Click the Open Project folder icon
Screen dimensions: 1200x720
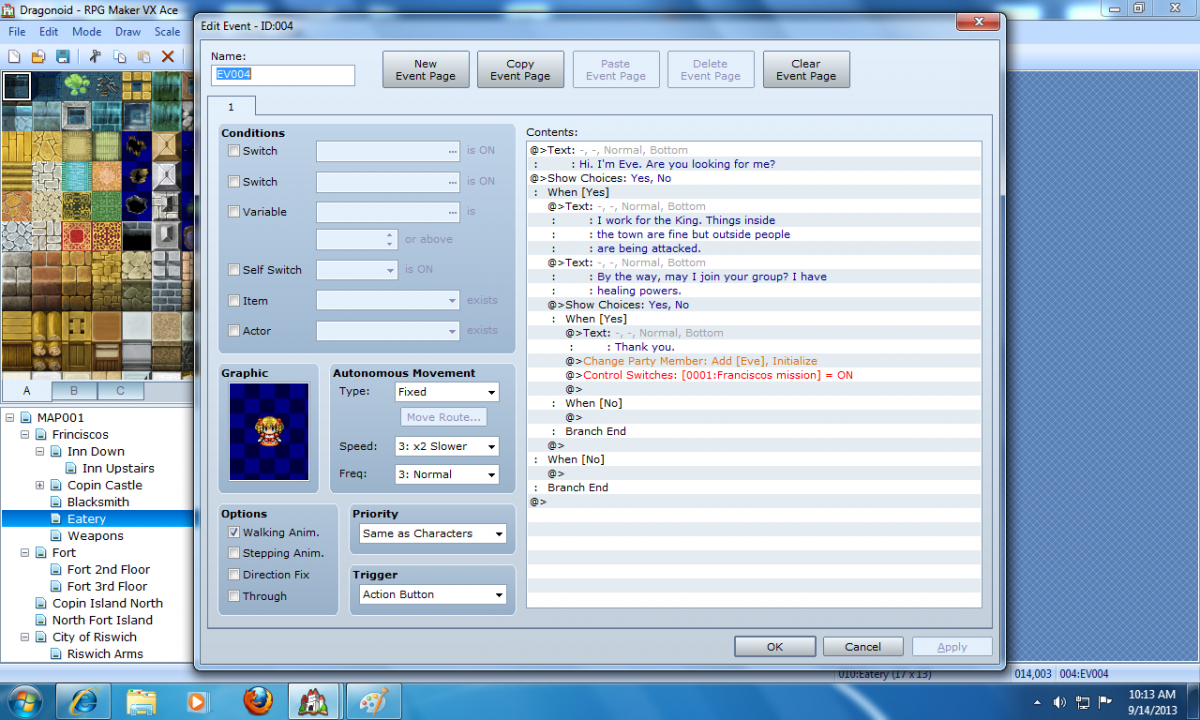[x=39, y=57]
